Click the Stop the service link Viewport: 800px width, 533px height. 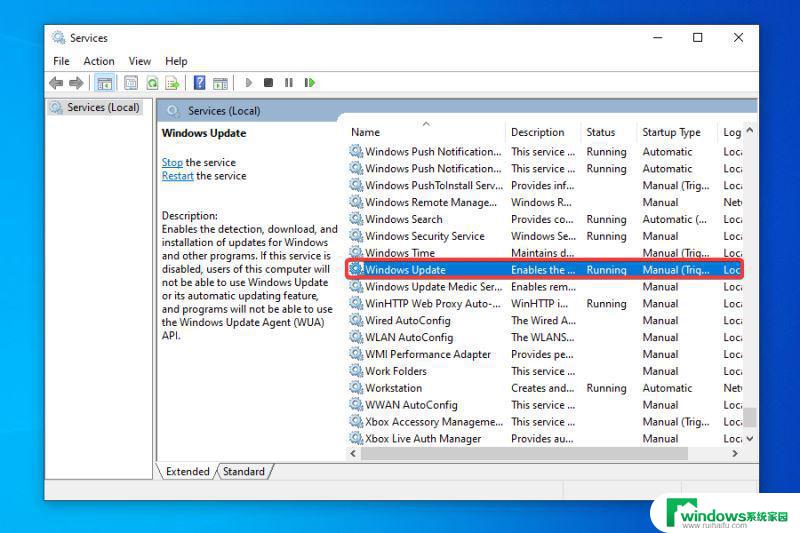tap(172, 162)
